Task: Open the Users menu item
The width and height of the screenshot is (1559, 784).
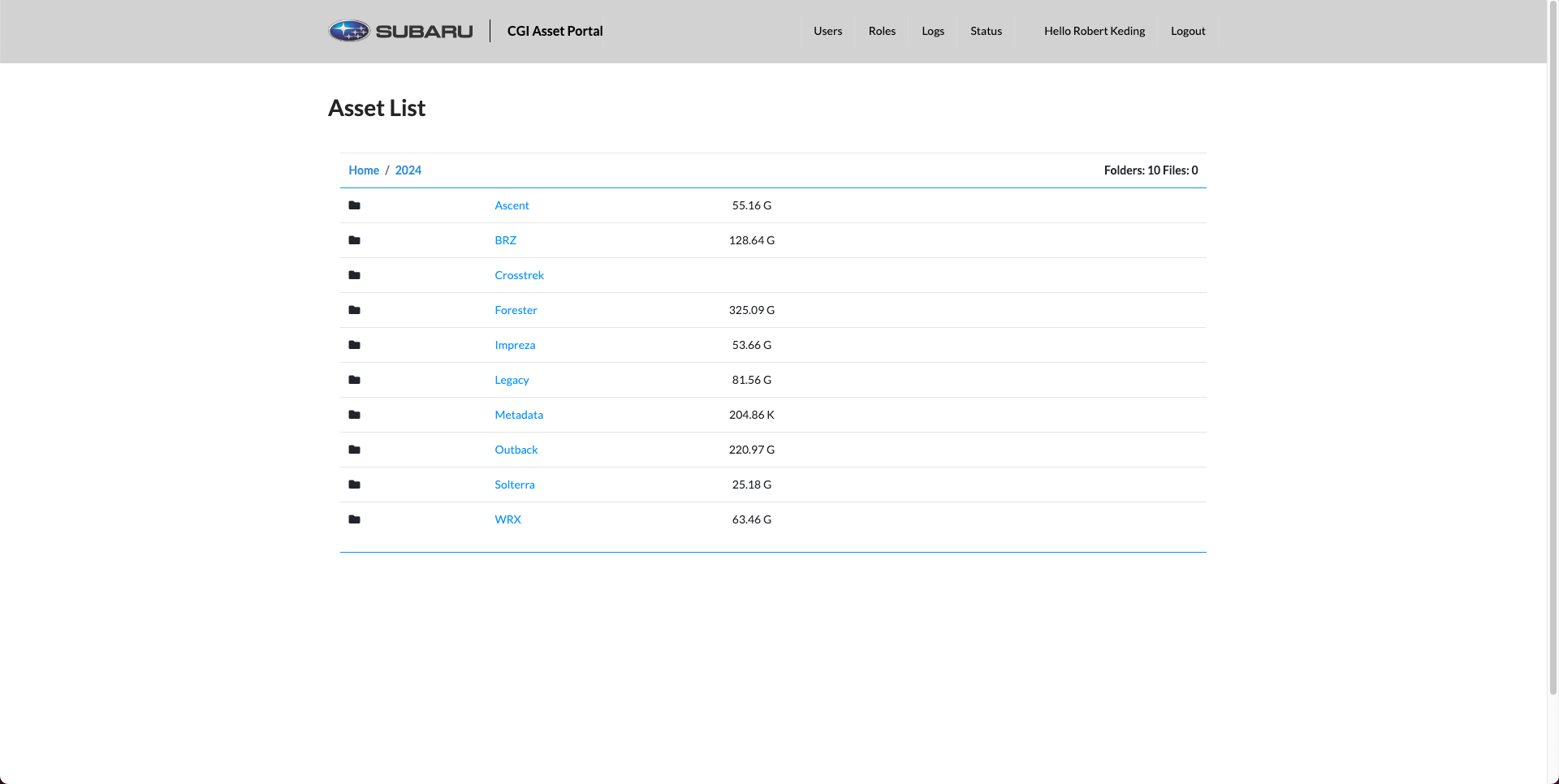Action: coord(827,31)
